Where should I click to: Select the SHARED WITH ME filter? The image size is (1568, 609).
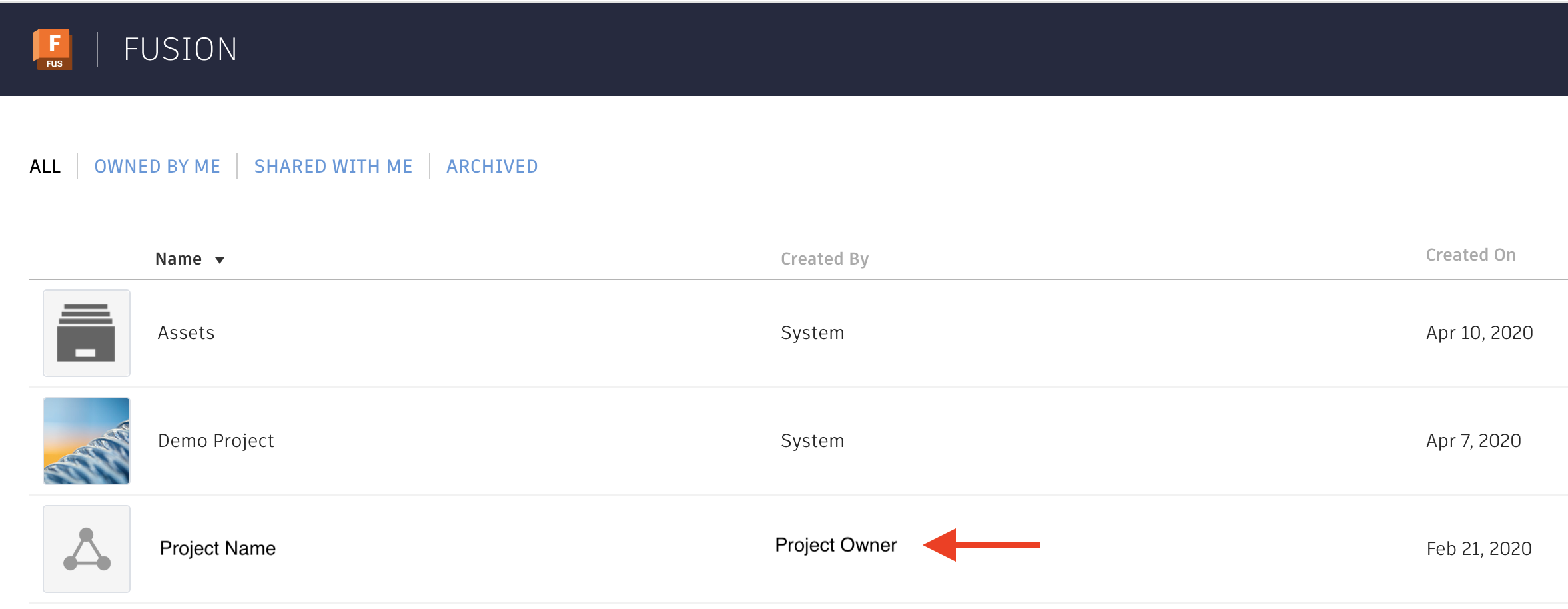[x=333, y=166]
